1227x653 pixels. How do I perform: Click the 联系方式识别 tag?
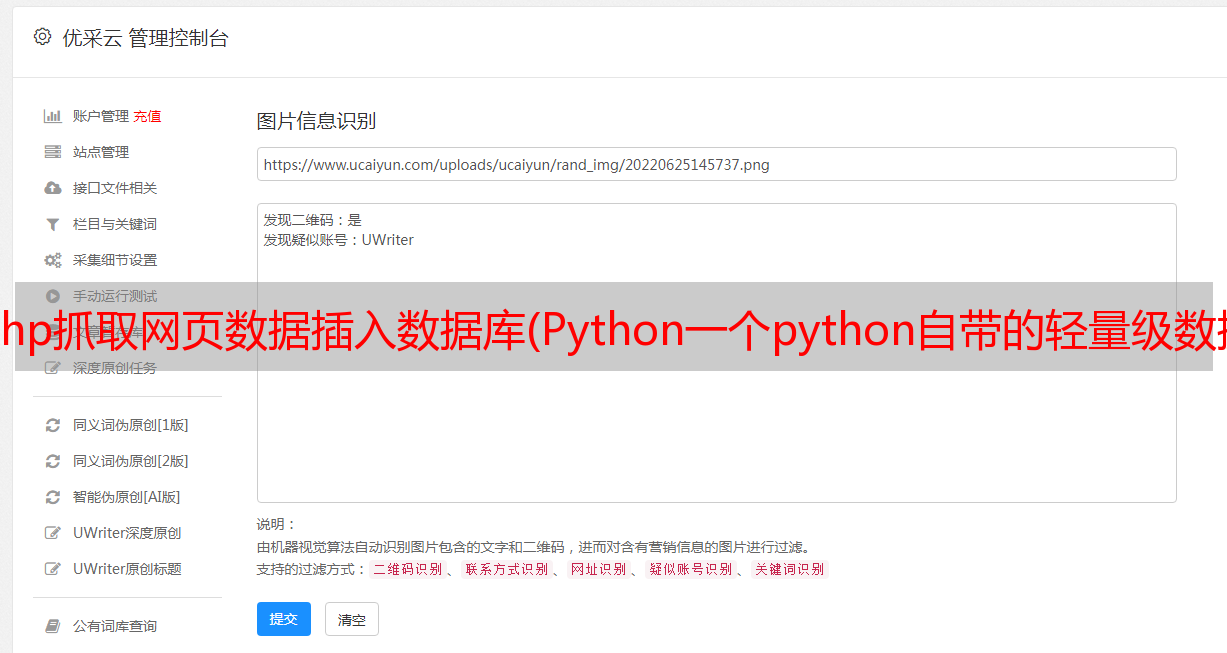(506, 569)
